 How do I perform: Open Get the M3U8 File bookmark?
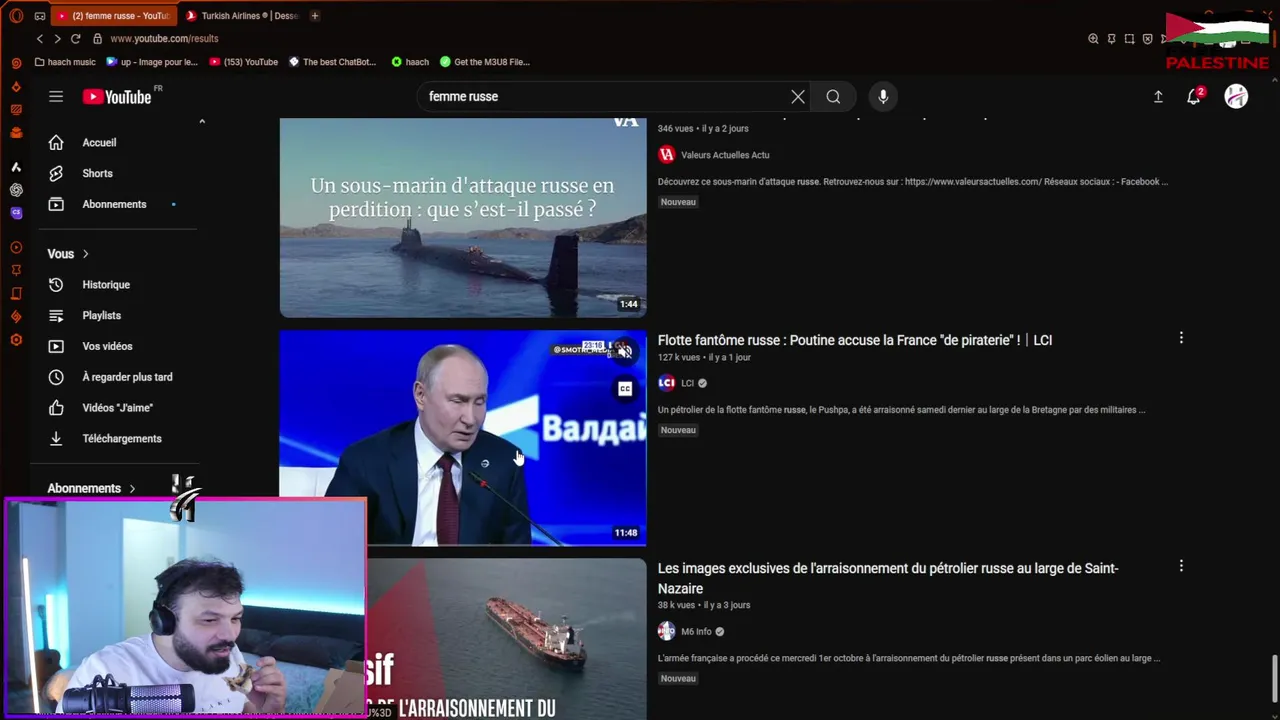point(485,62)
